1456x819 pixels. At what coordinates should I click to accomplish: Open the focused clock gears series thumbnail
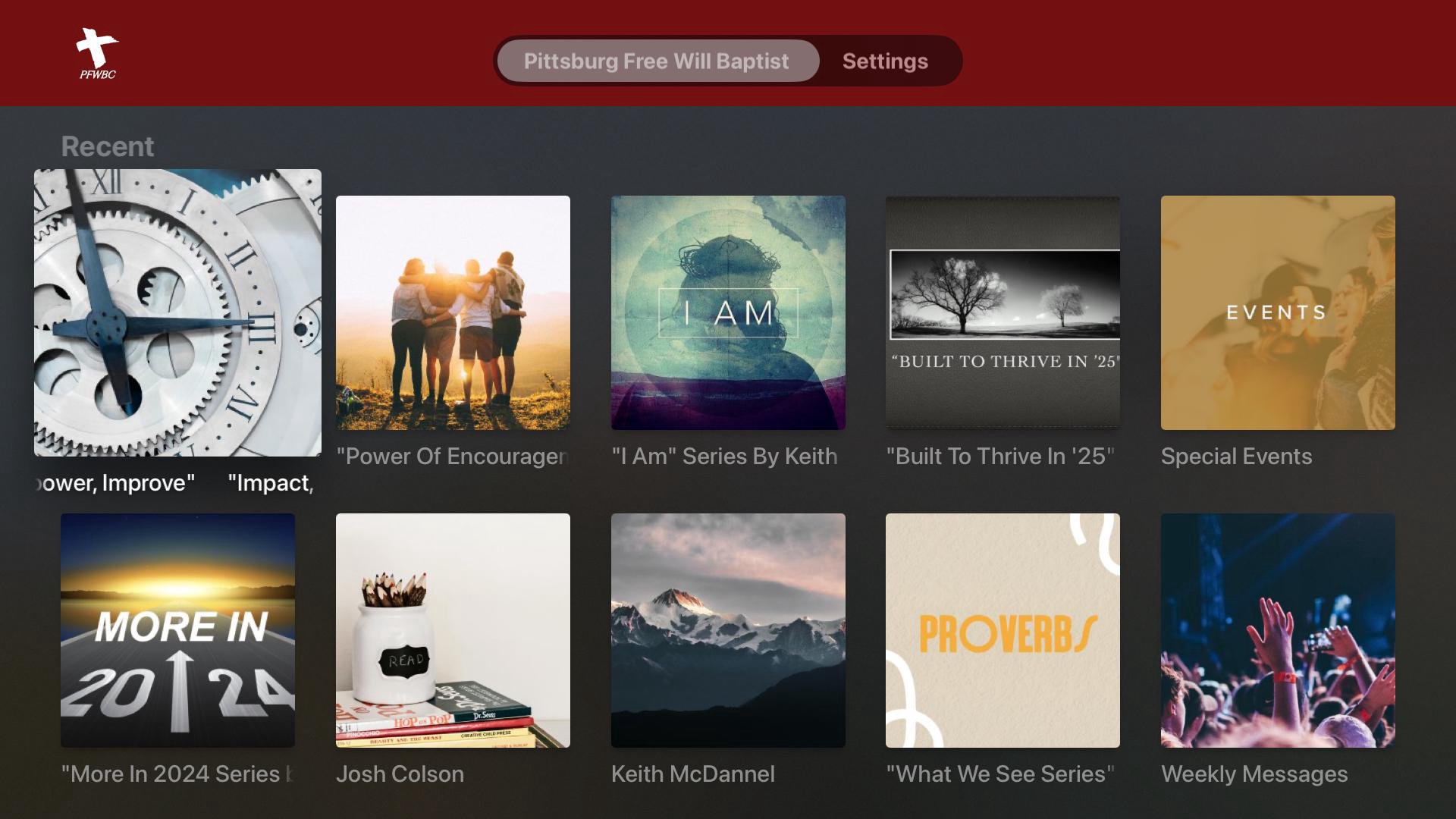177,312
